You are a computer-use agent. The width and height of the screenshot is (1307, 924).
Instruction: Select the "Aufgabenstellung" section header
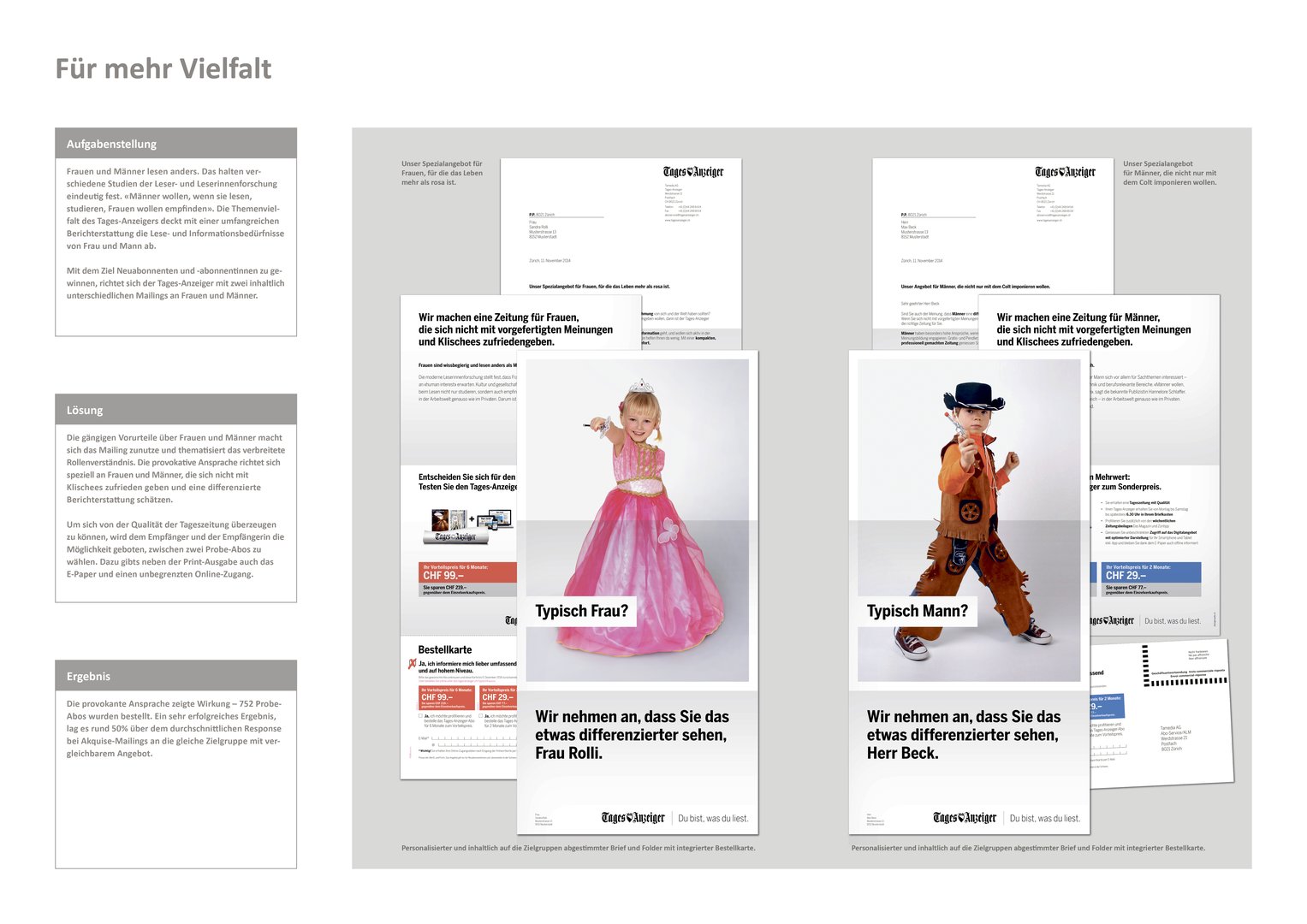coord(175,144)
